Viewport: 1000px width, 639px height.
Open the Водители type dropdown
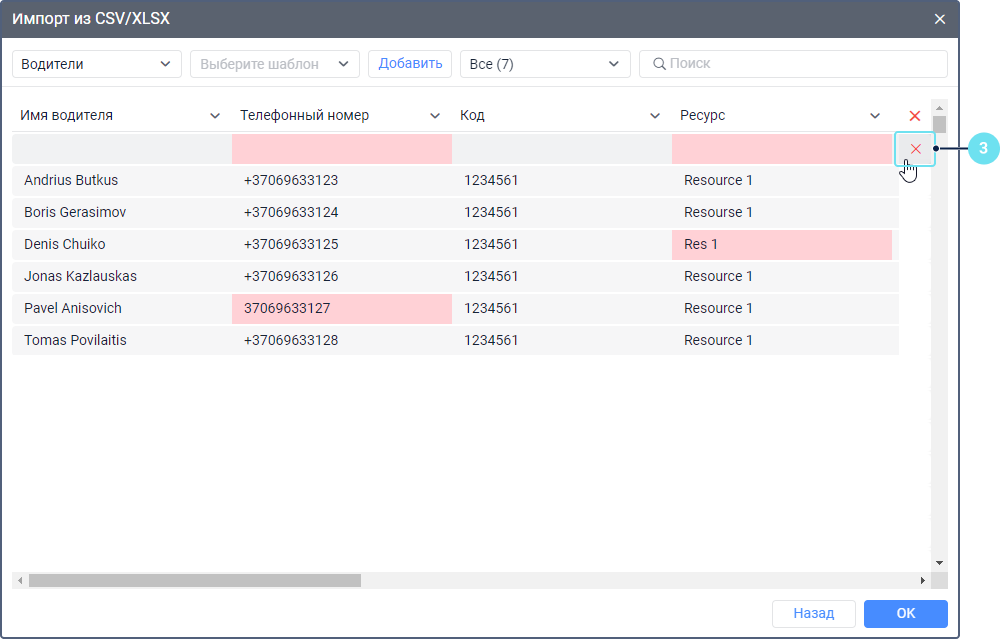coord(97,64)
